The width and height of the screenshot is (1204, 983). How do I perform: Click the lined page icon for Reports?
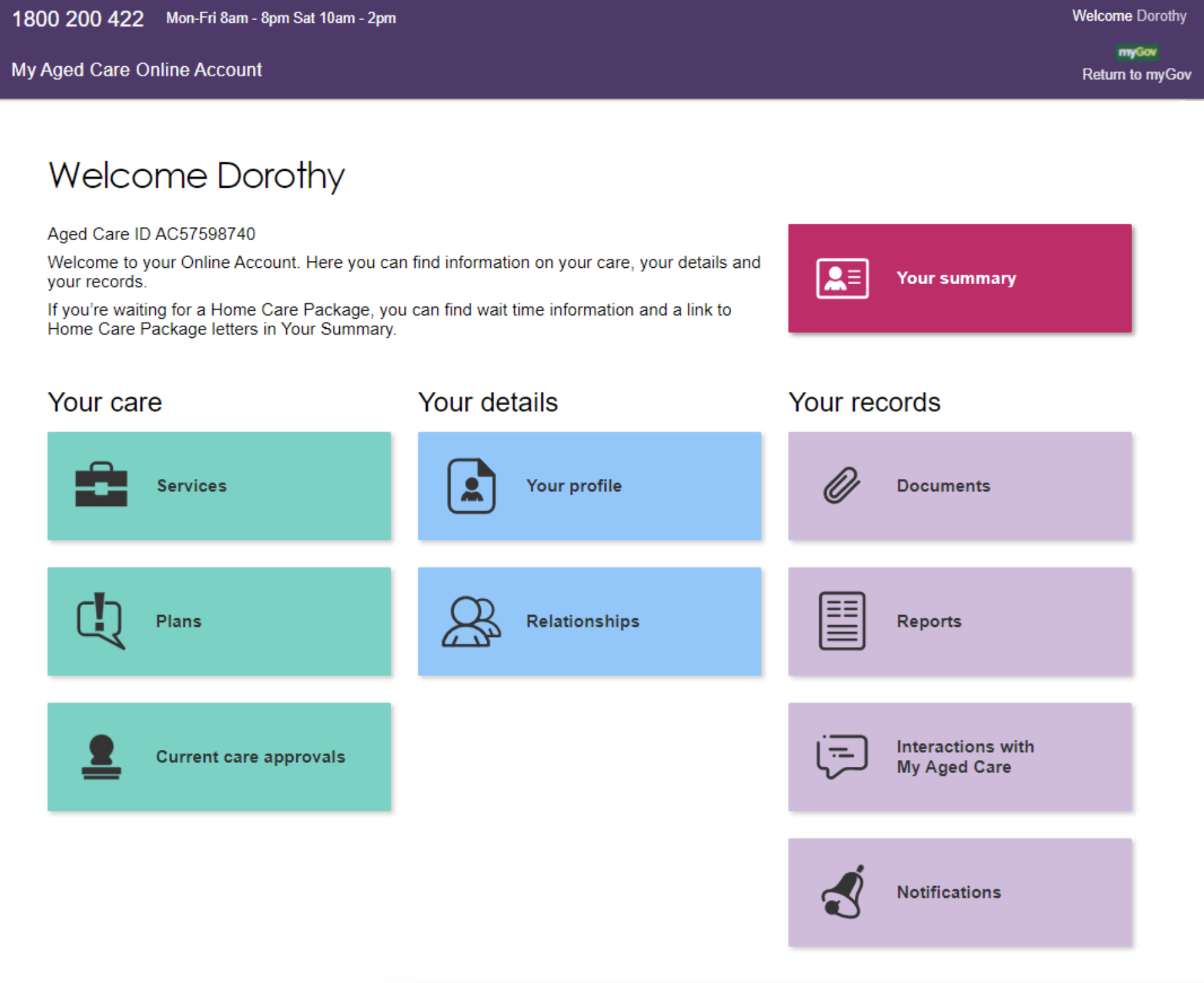click(x=842, y=621)
